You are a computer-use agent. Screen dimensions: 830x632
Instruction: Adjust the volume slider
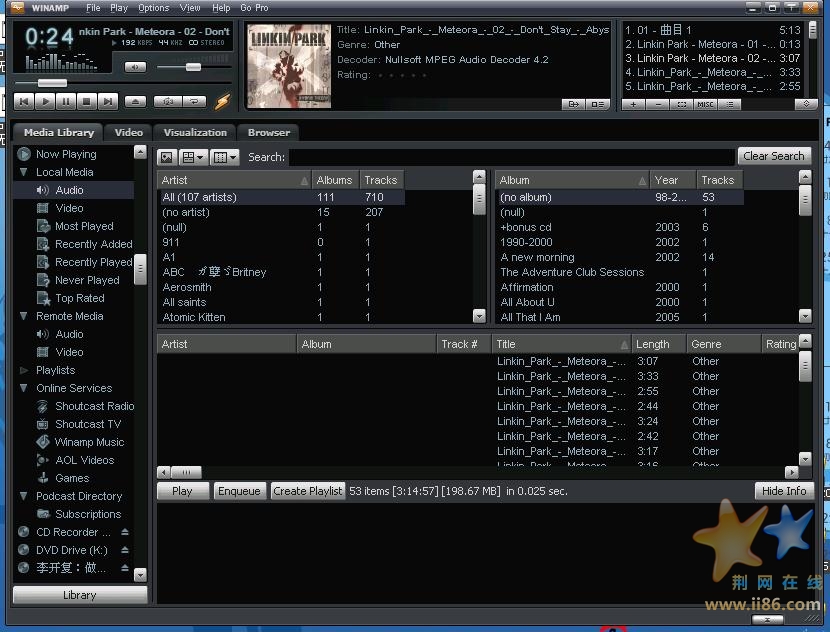pos(194,66)
